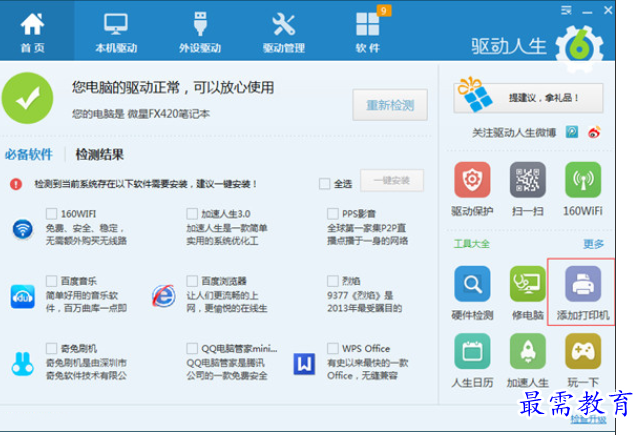
Task: Click the 检测升级 link at the bottom
Action: [588, 420]
